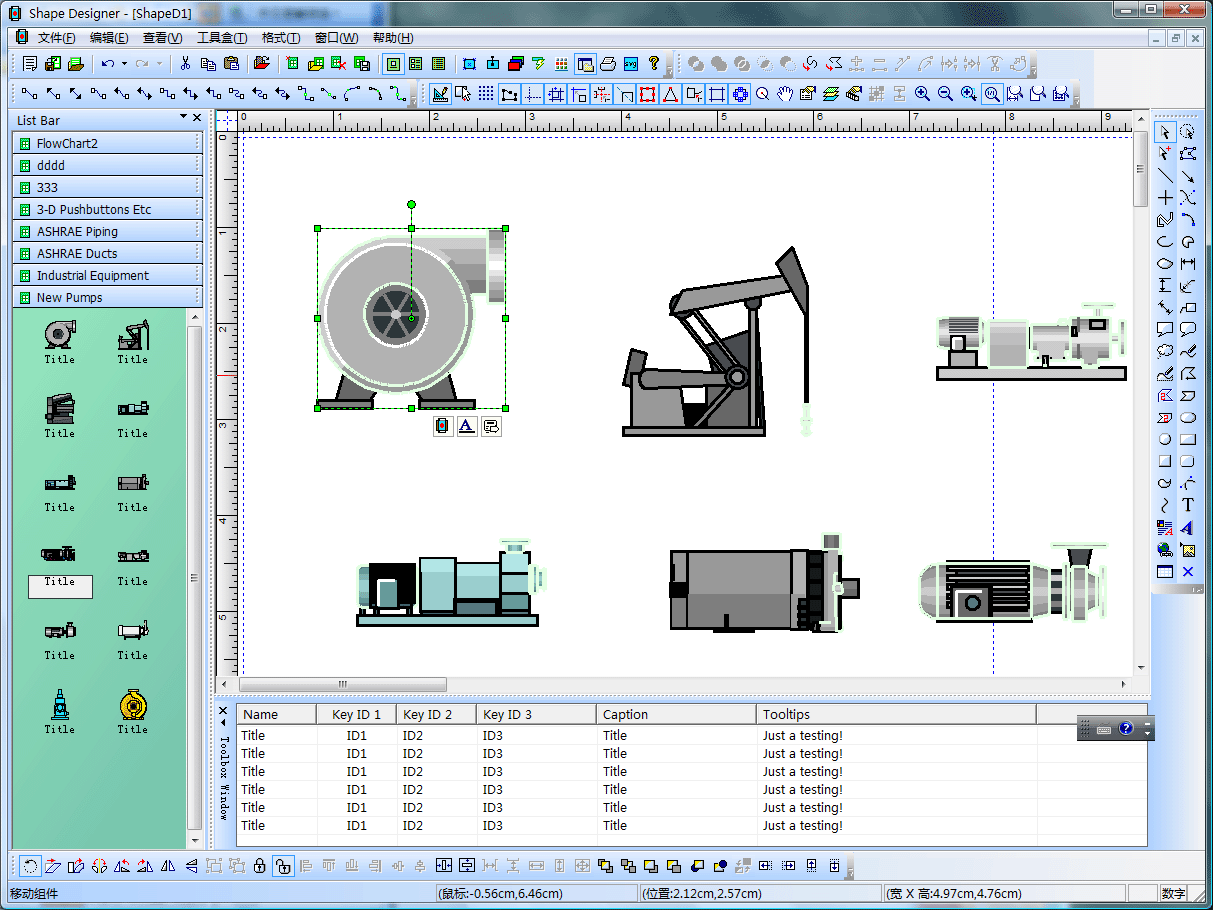
Task: Select the arrow pointer selection tool
Action: click(1165, 132)
